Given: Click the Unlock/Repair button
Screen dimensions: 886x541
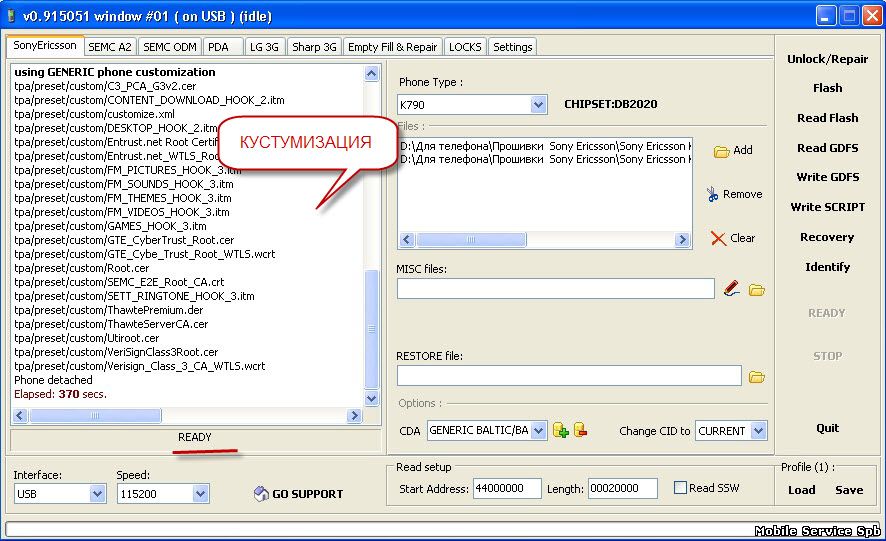Looking at the screenshot, I should coord(827,59).
